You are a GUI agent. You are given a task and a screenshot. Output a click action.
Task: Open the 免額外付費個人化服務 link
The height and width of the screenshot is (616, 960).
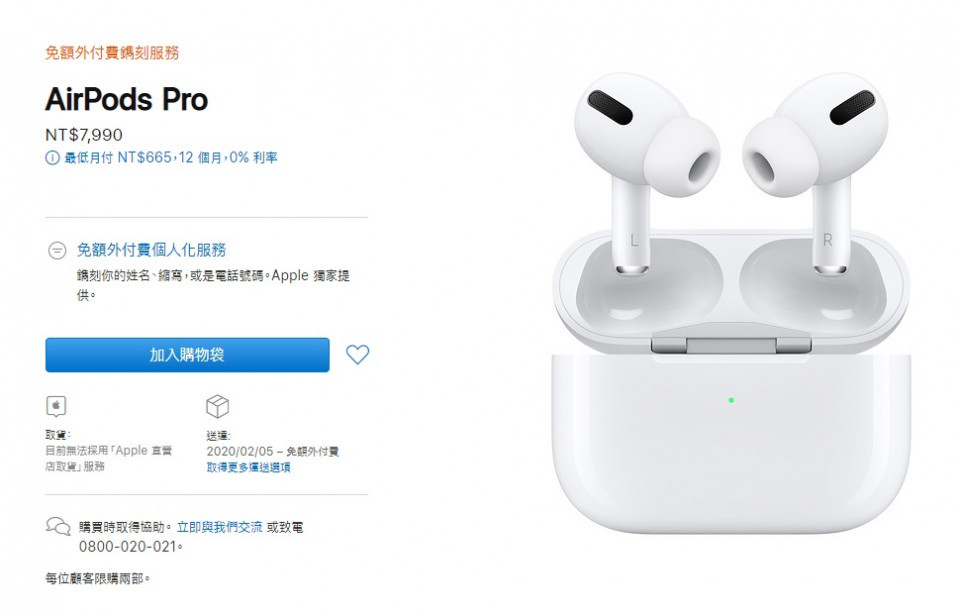click(x=151, y=250)
